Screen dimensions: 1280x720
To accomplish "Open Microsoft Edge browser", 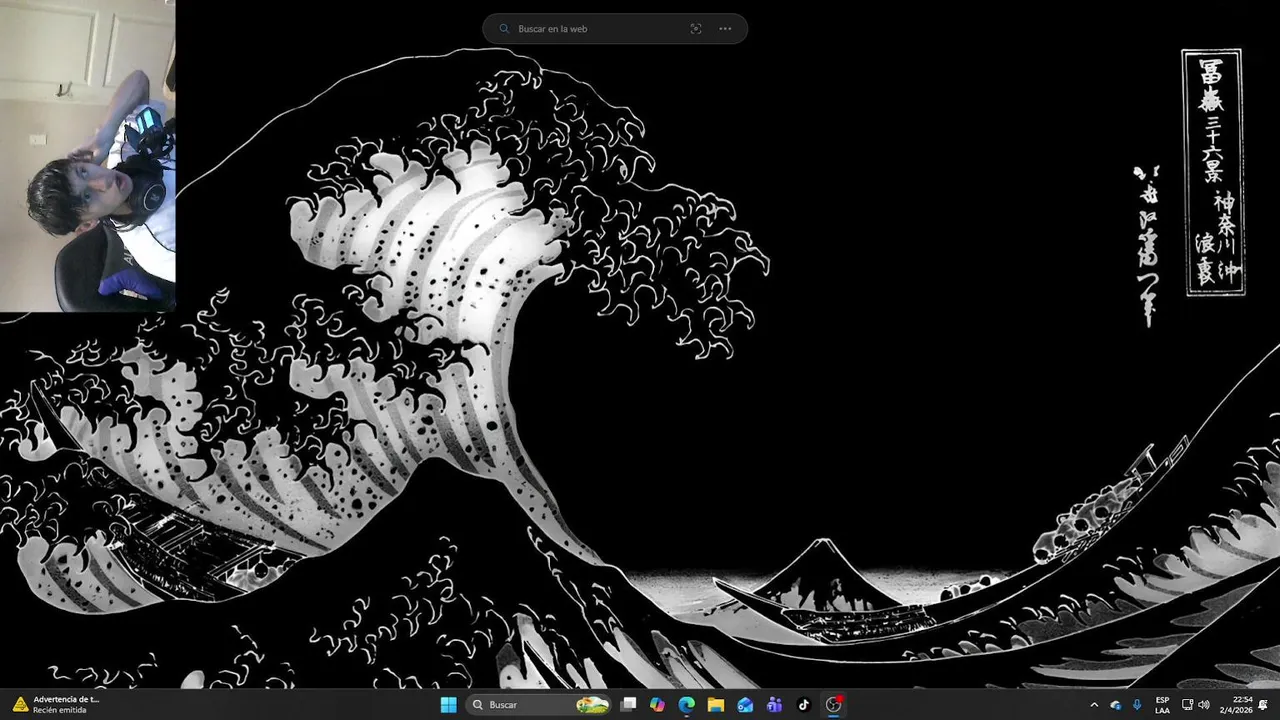I will pos(687,704).
